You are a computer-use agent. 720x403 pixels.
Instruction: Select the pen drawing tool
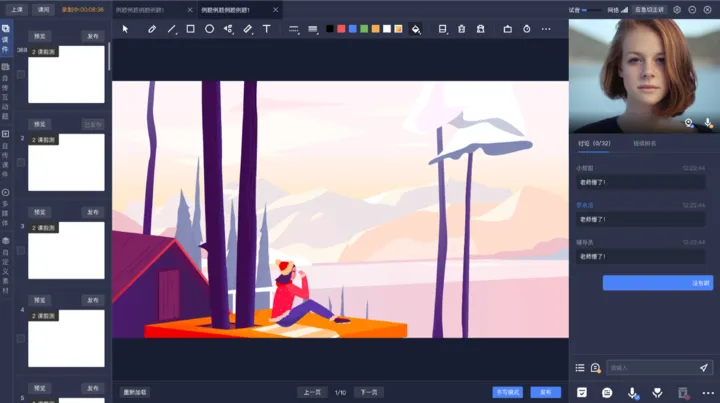(x=152, y=29)
